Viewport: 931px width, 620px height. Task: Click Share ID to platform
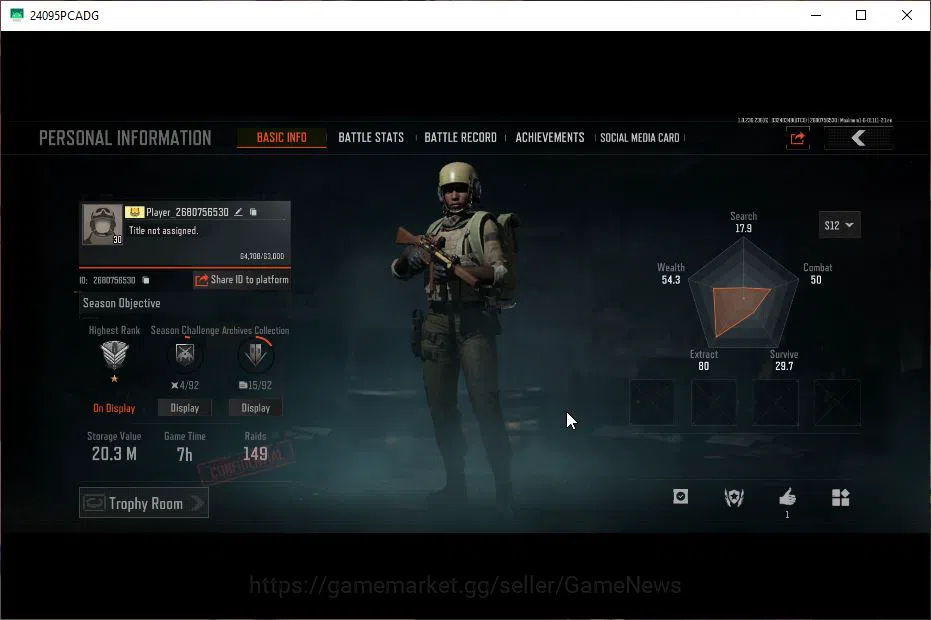click(x=242, y=280)
